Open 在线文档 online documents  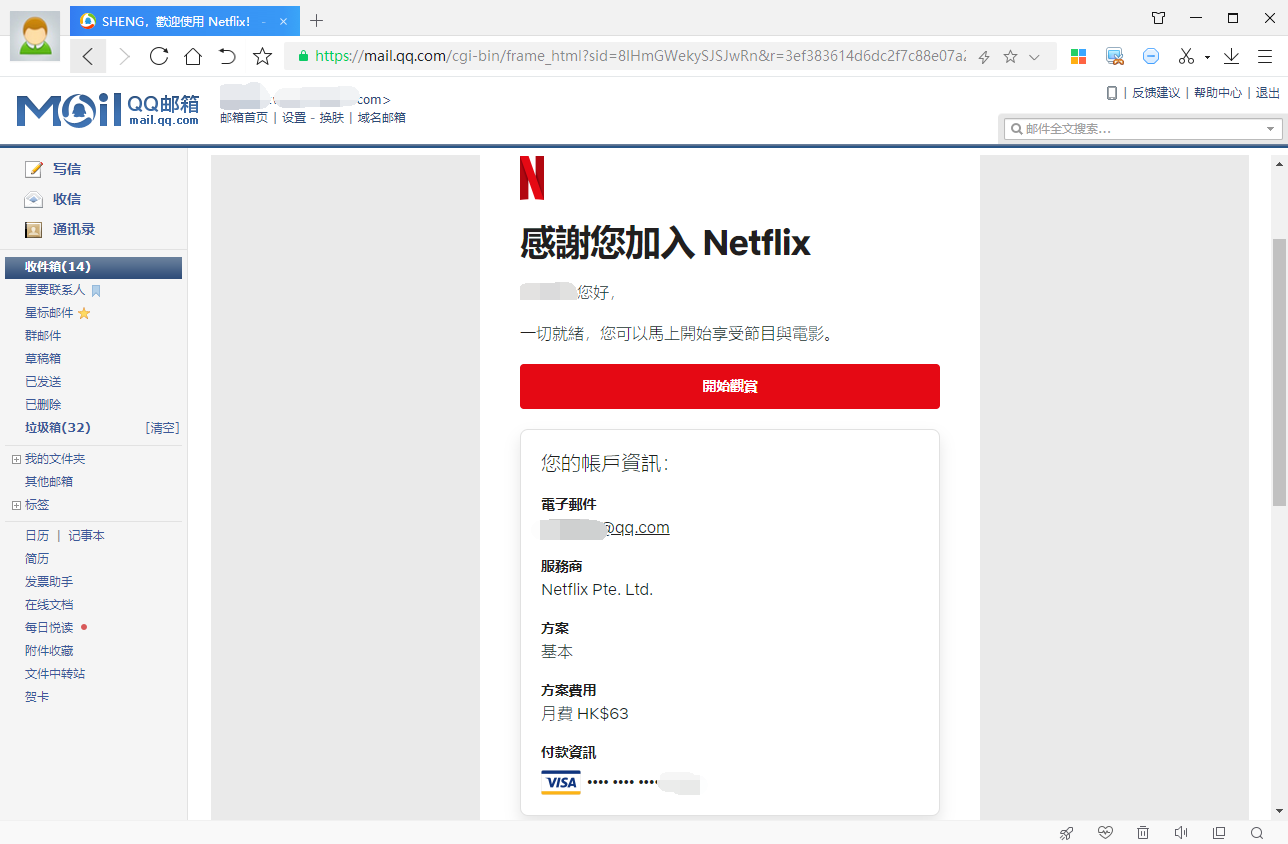(x=49, y=605)
